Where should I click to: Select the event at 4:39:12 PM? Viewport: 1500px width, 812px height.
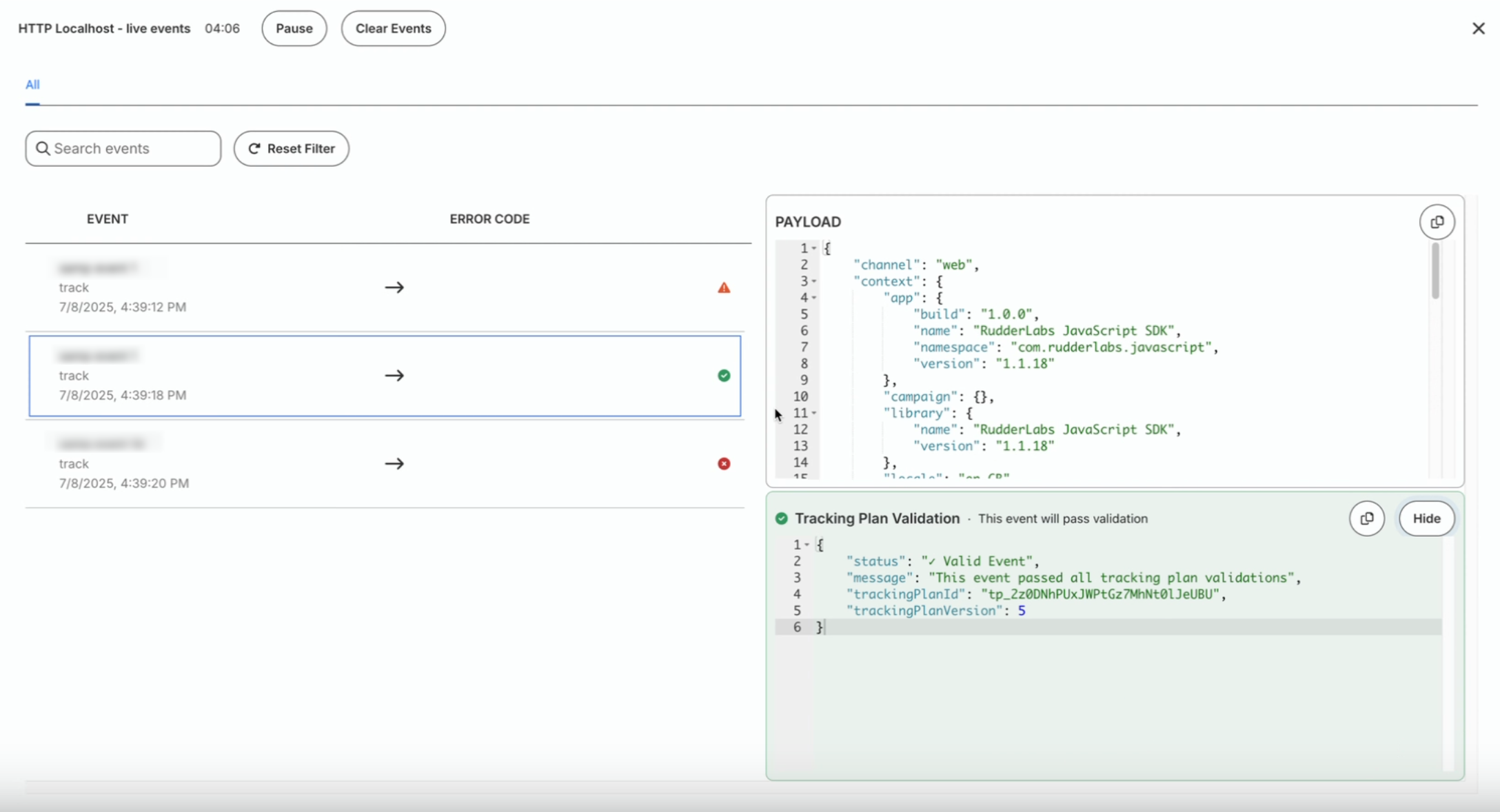coord(385,287)
